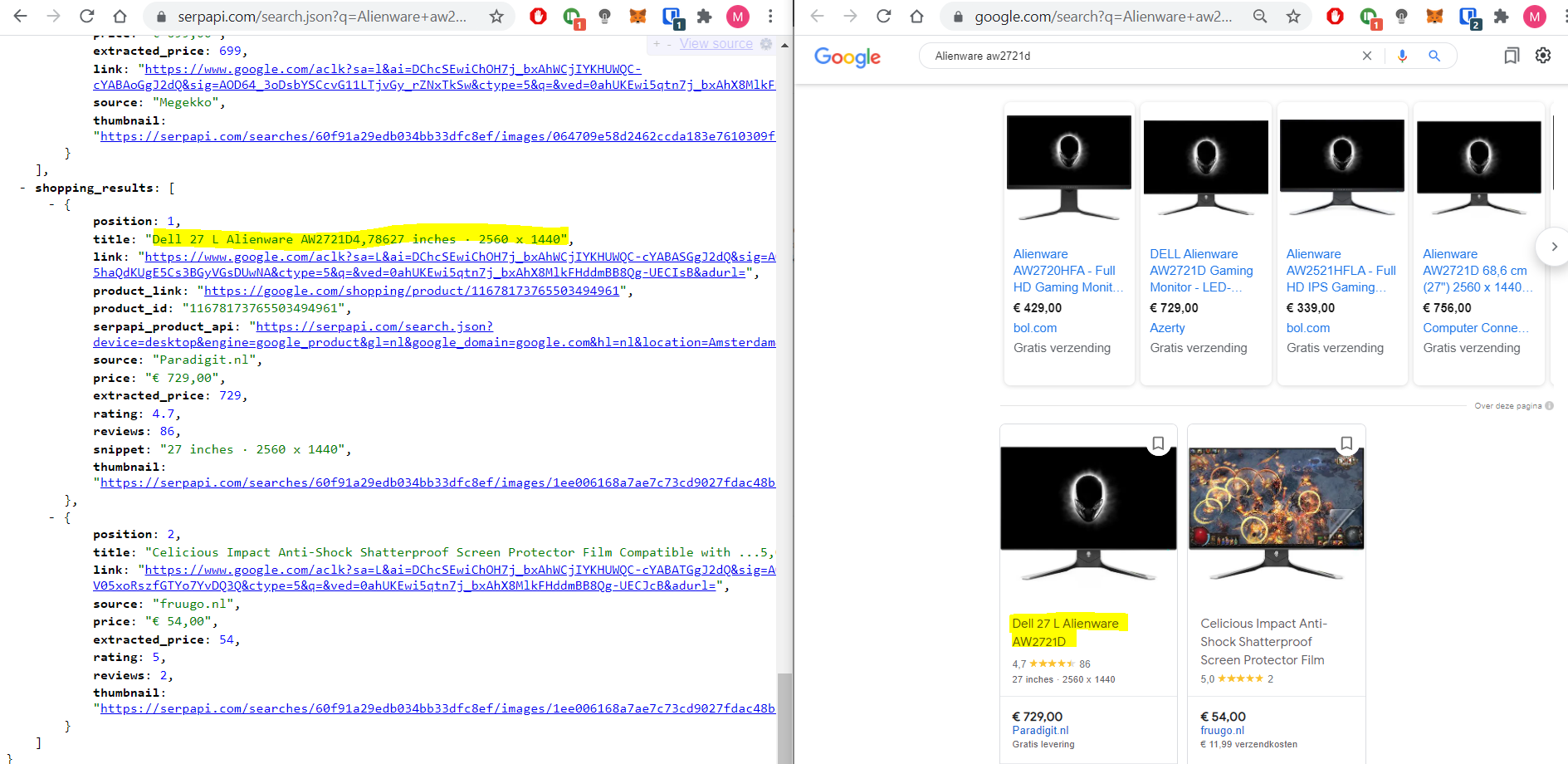Open Computer Conne... seller link

click(x=1476, y=328)
